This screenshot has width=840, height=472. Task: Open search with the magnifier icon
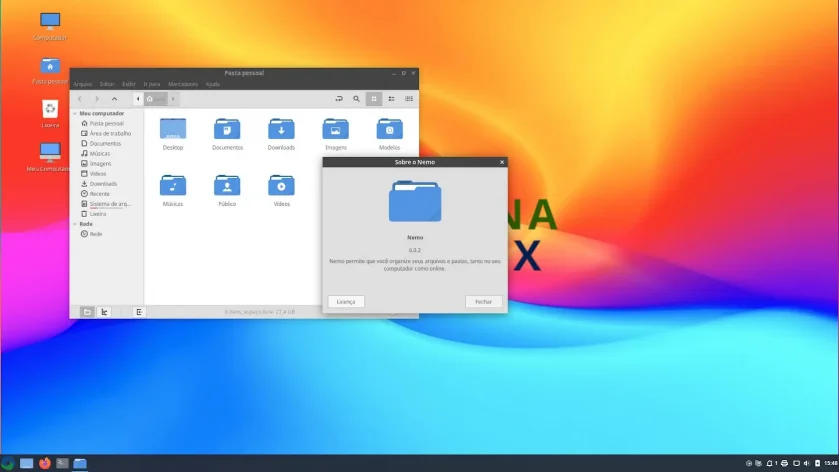(356, 99)
